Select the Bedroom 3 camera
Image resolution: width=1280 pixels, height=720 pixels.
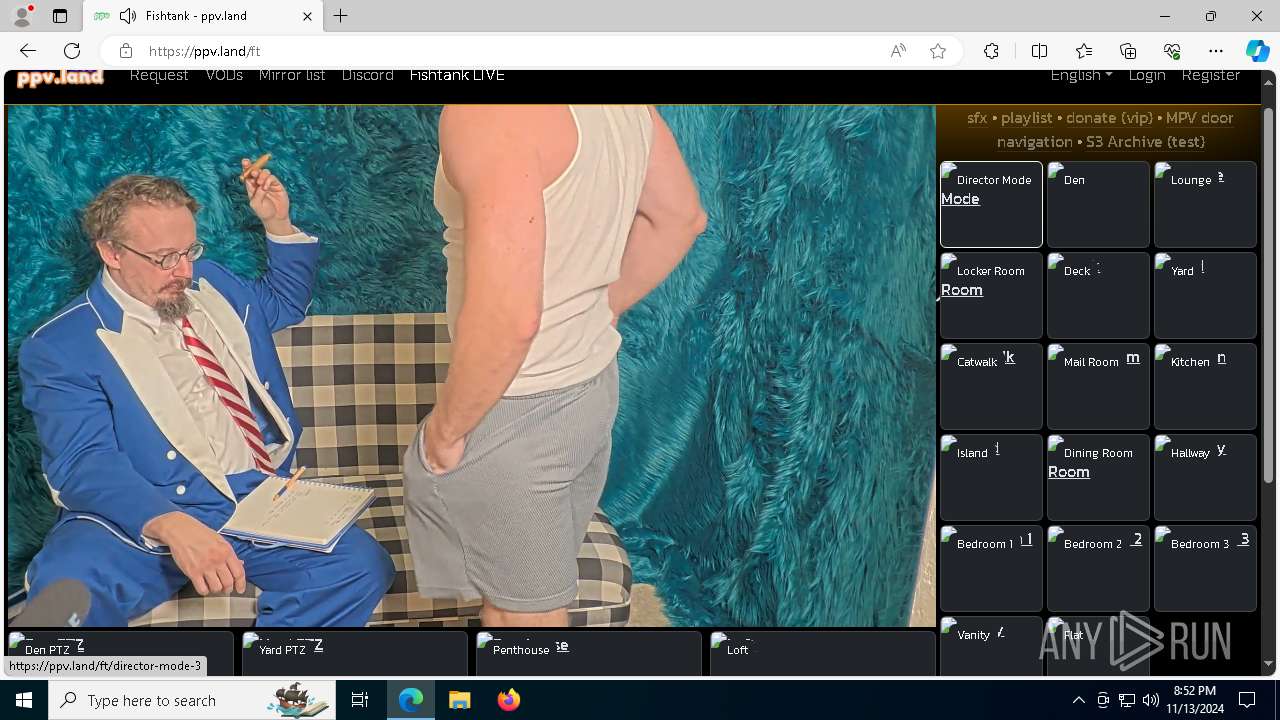(1205, 568)
